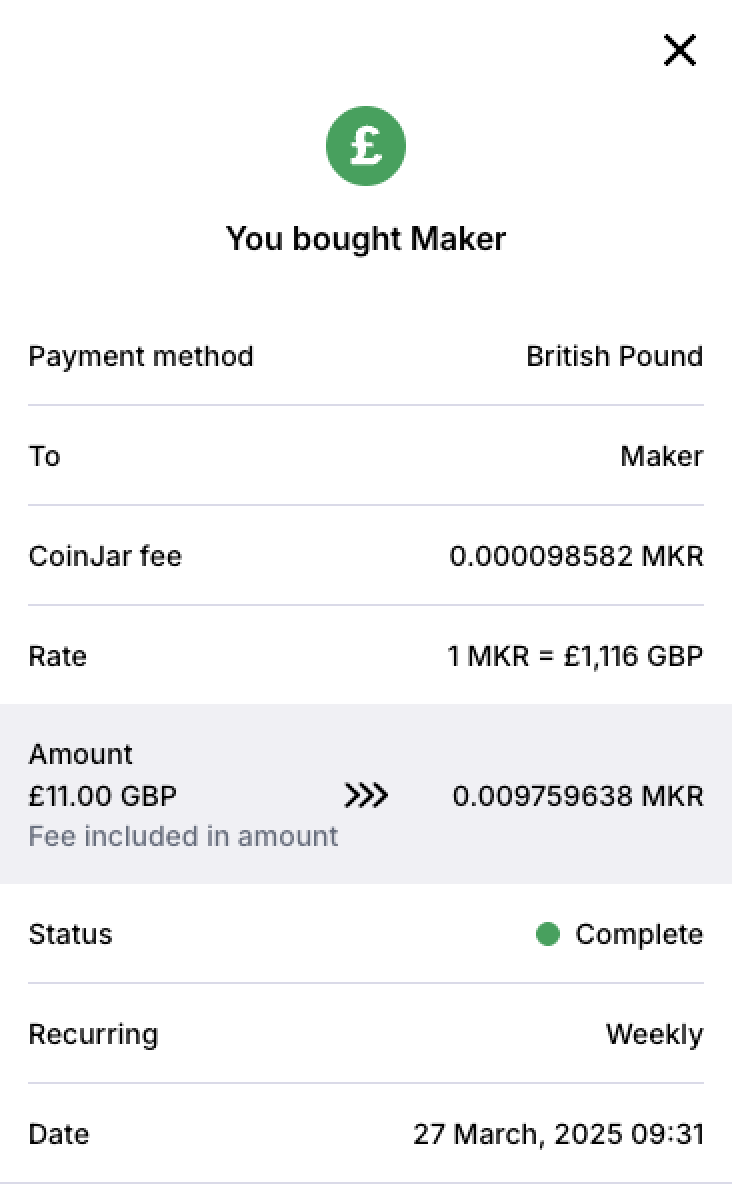Click the triple chevron conversion arrows
The image size is (732, 1186).
tap(366, 796)
